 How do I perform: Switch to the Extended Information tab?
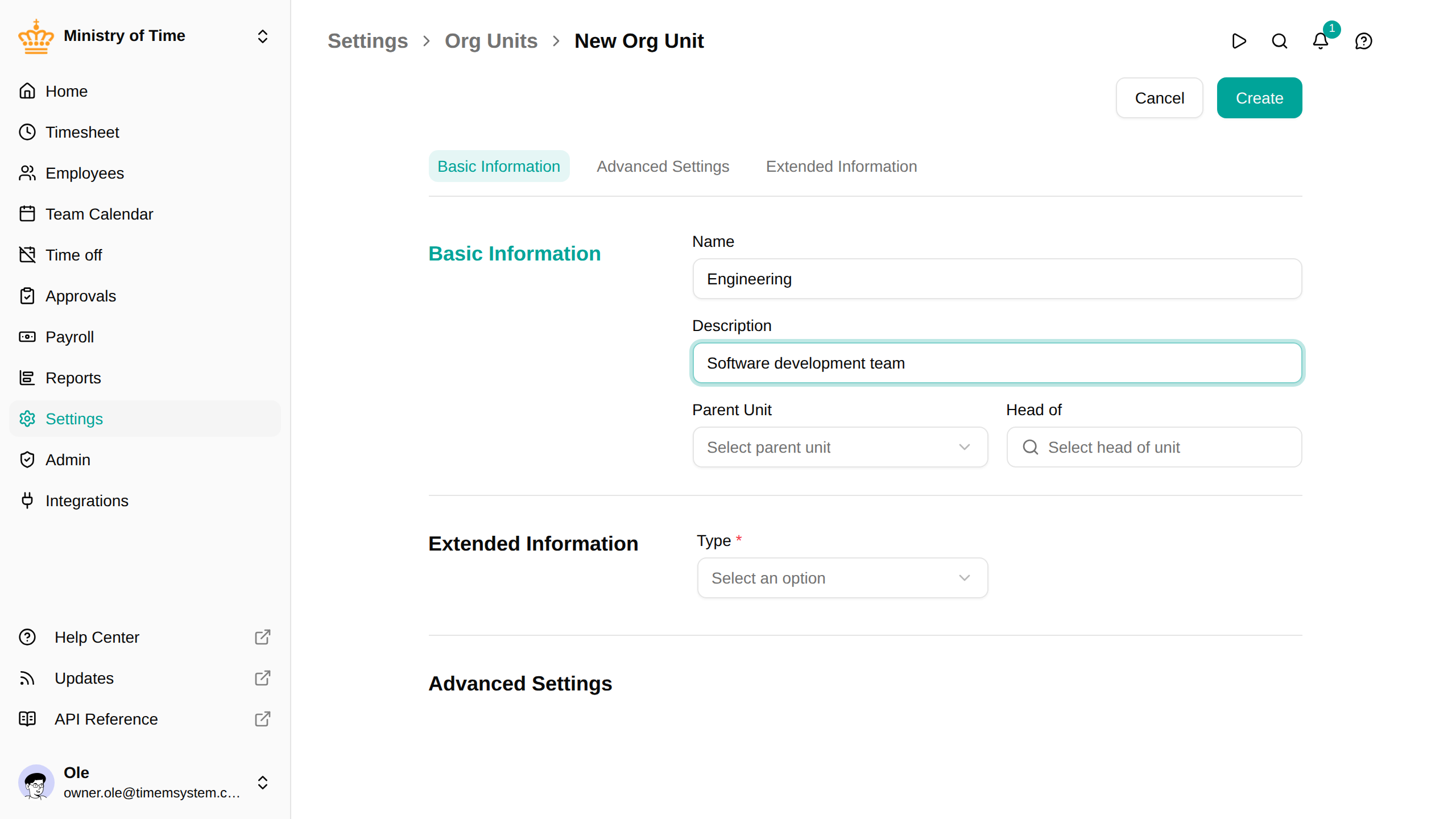pos(841,166)
